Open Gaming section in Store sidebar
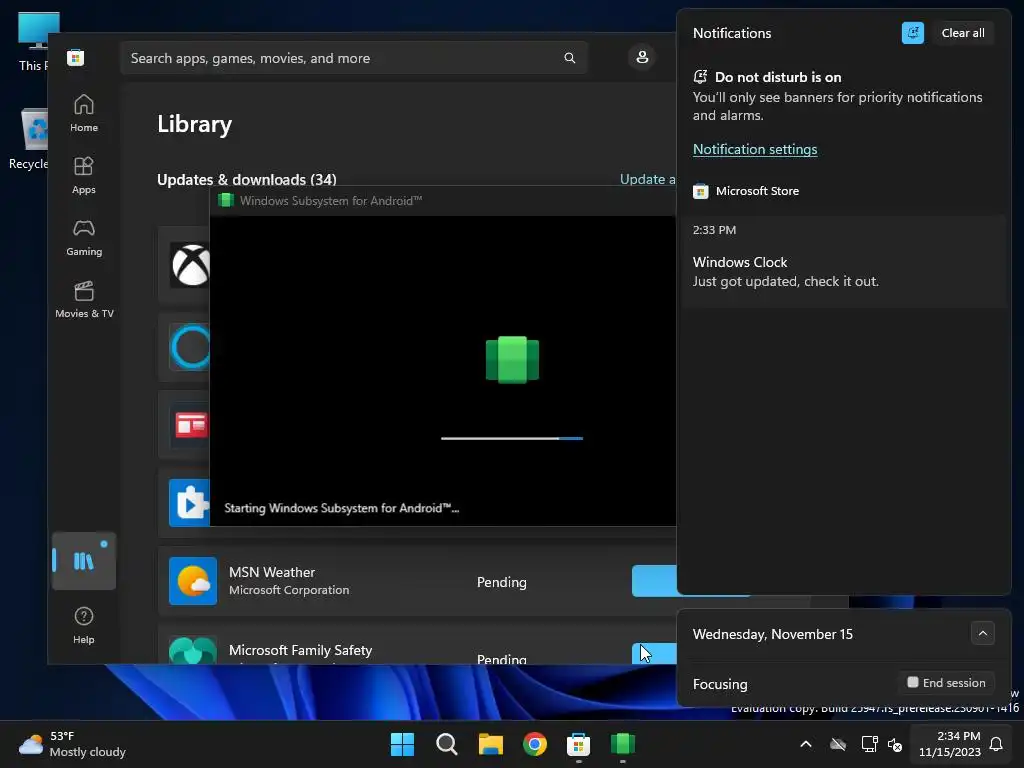Viewport: 1024px width, 768px height. pyautogui.click(x=84, y=237)
